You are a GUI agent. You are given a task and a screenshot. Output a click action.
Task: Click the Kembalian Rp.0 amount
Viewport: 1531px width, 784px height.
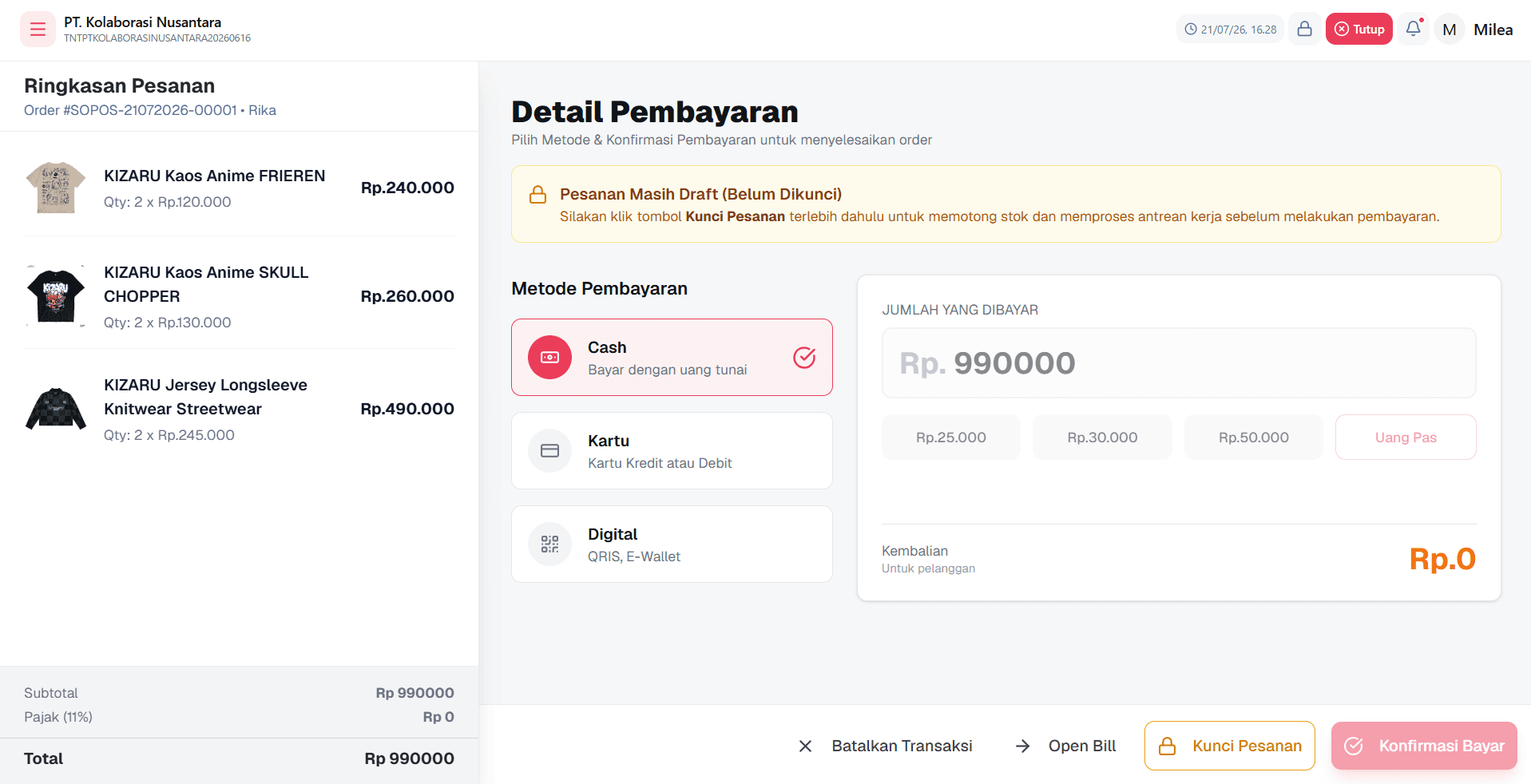(1442, 559)
